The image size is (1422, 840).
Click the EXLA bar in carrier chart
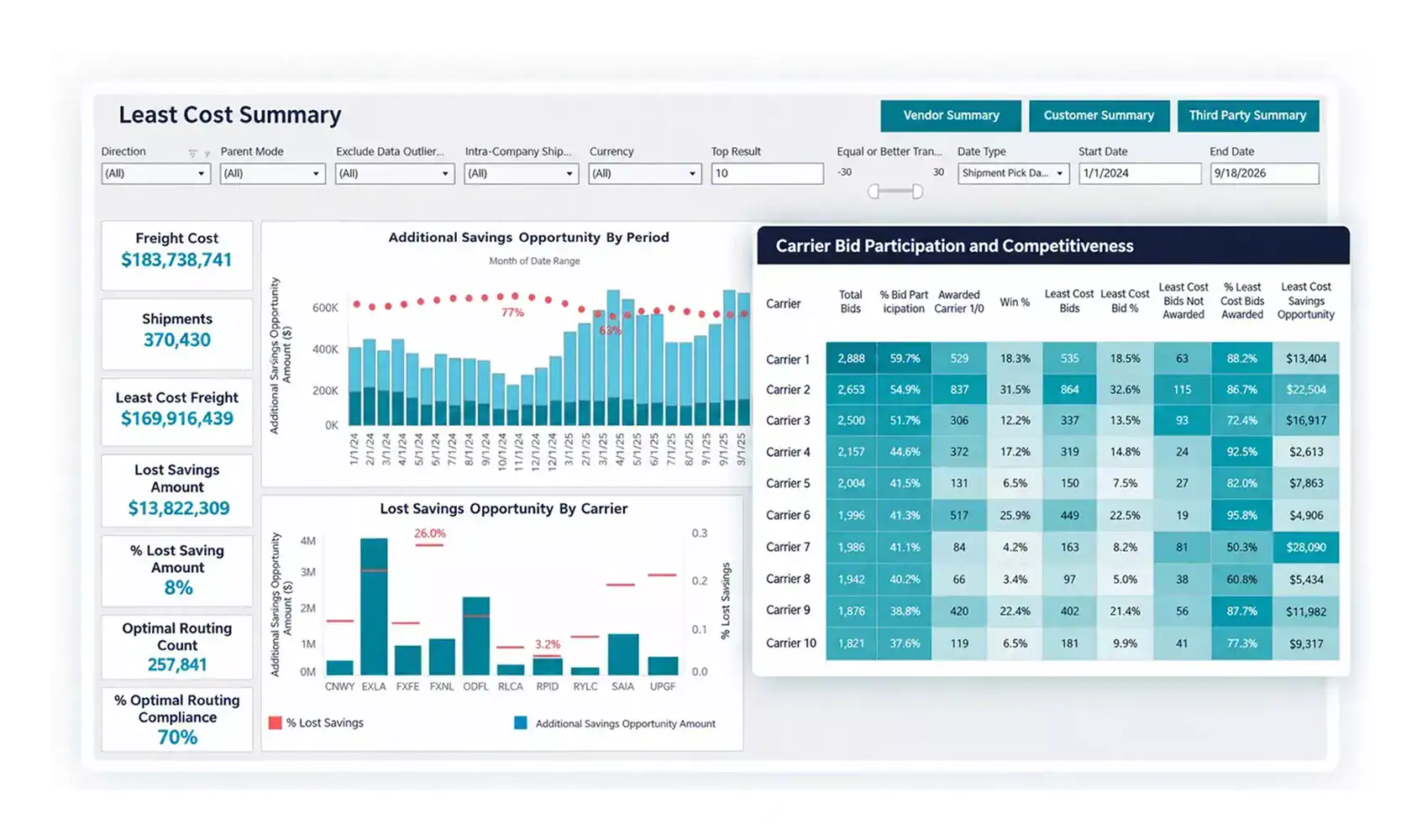(374, 606)
